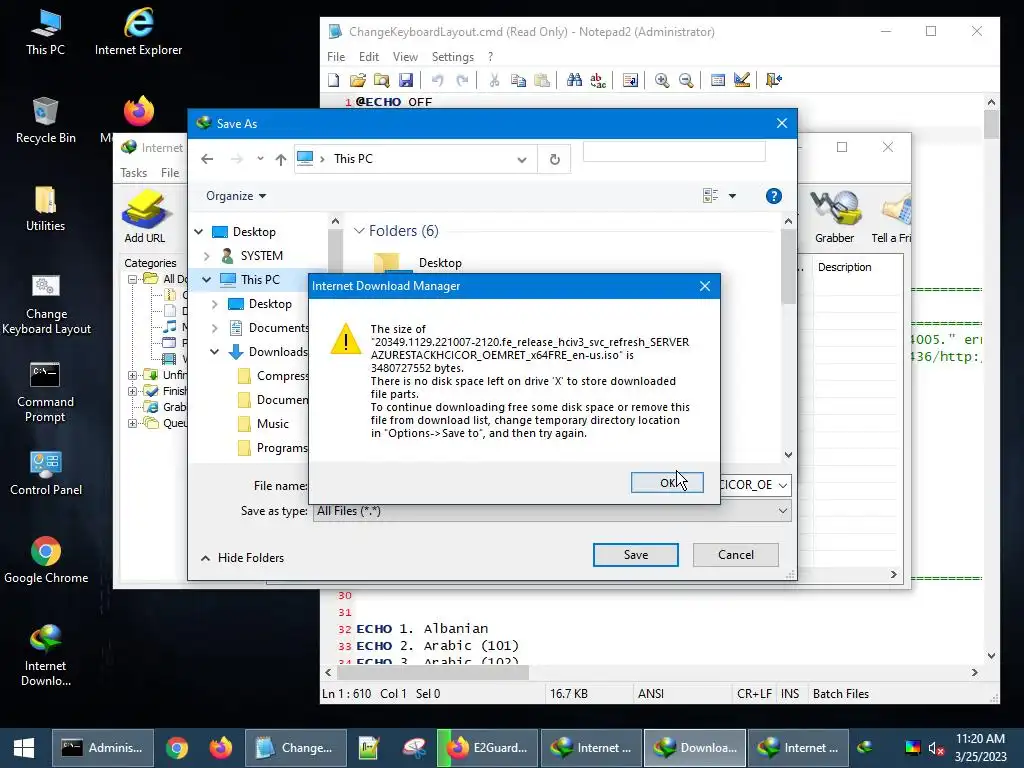Click Save in the Save As dialog

(635, 554)
